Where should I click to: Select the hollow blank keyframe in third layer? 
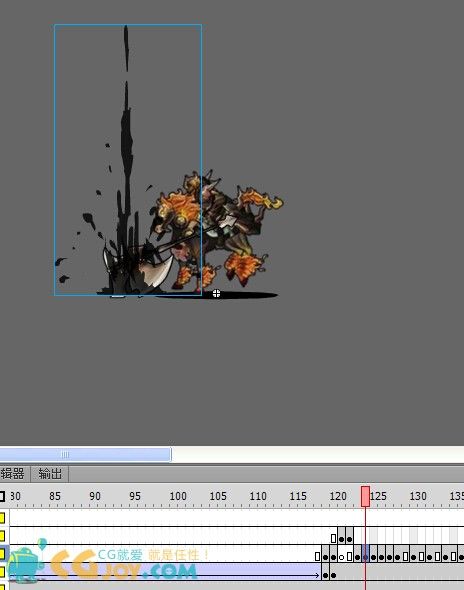[341, 557]
